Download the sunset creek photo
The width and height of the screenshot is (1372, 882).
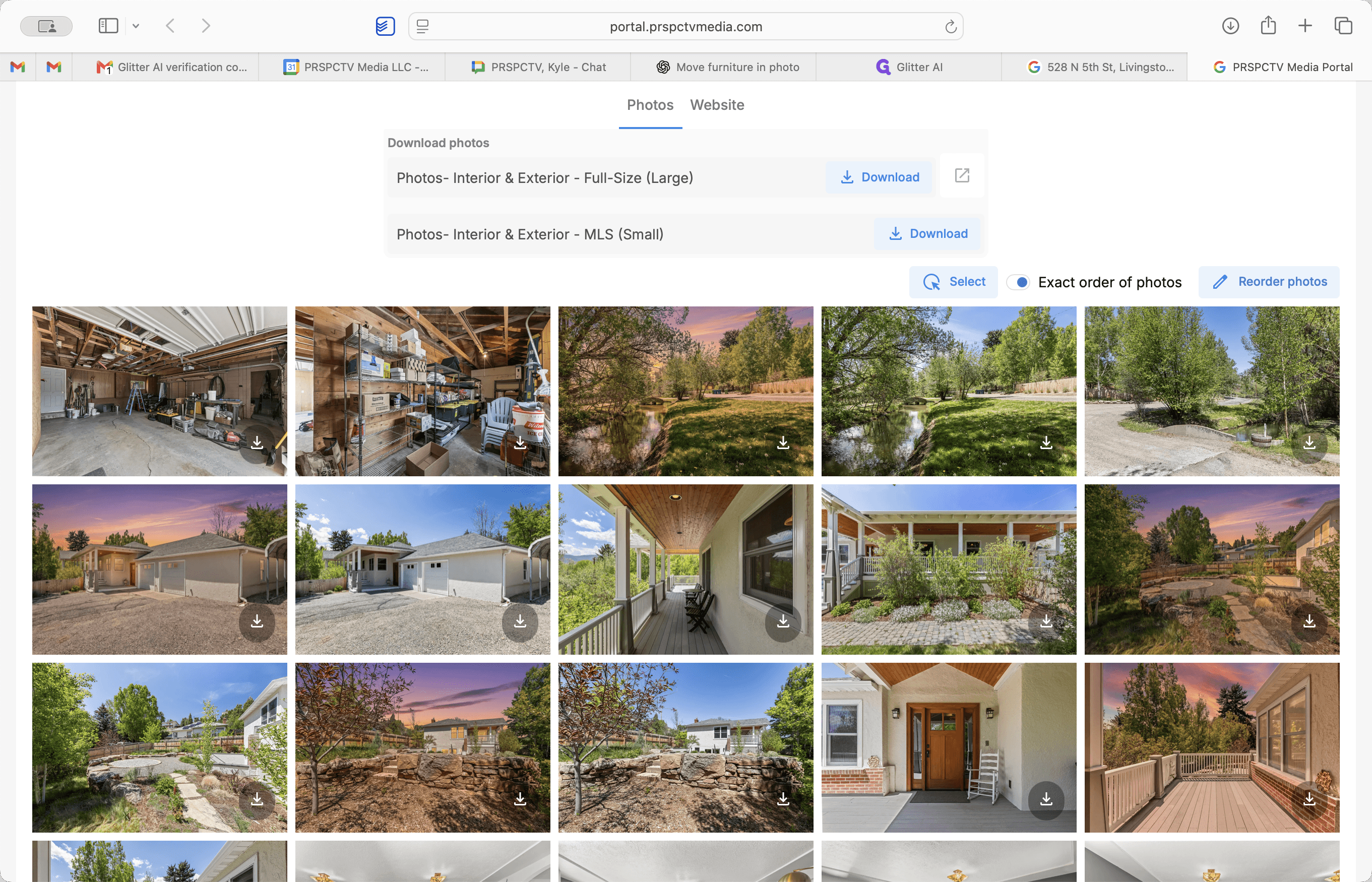(x=783, y=444)
